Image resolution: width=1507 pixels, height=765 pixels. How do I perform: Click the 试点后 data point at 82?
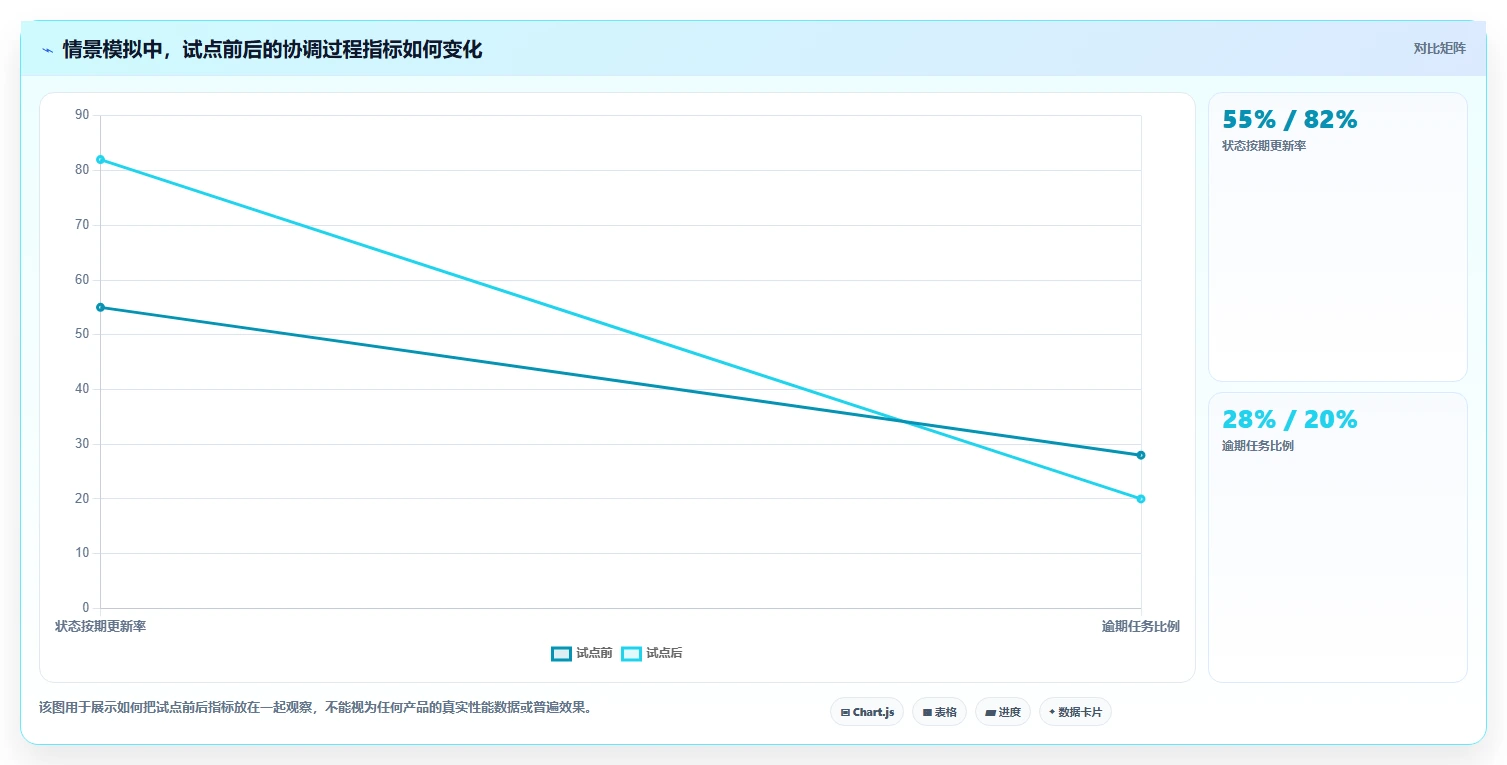tap(100, 160)
